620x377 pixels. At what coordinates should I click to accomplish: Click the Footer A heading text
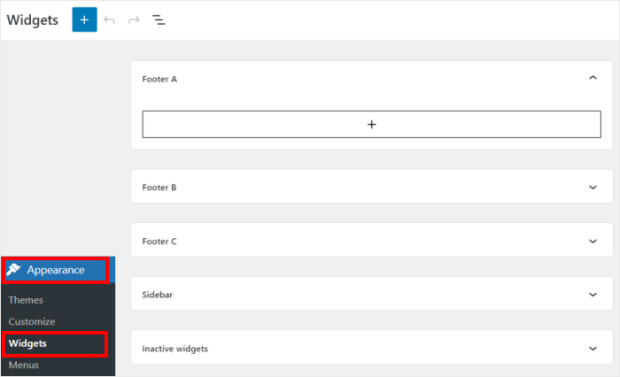(159, 79)
